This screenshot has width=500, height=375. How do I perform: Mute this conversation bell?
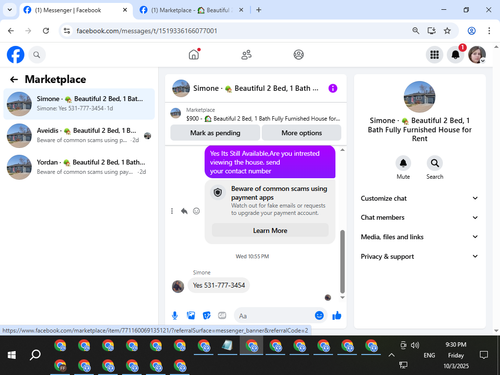(x=403, y=163)
